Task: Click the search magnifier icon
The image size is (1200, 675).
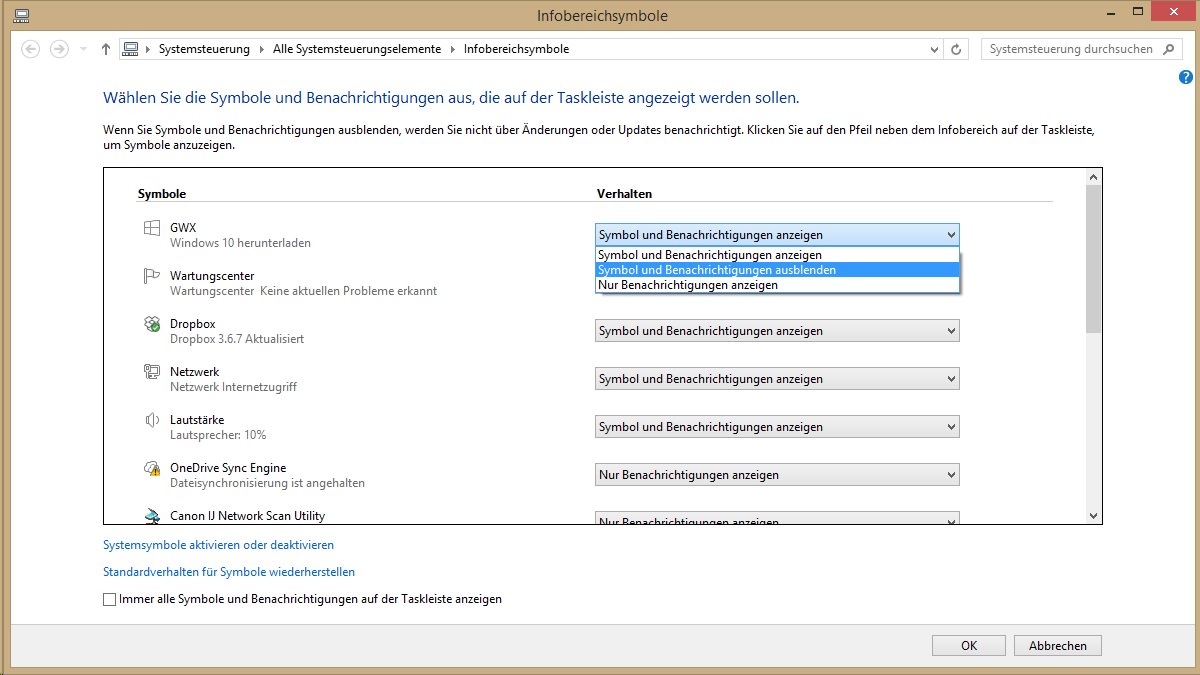Action: click(1168, 49)
